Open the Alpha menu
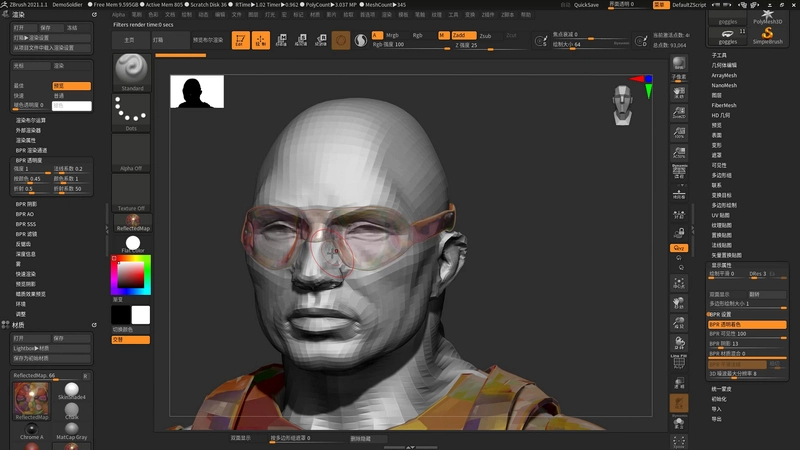 [x=118, y=15]
